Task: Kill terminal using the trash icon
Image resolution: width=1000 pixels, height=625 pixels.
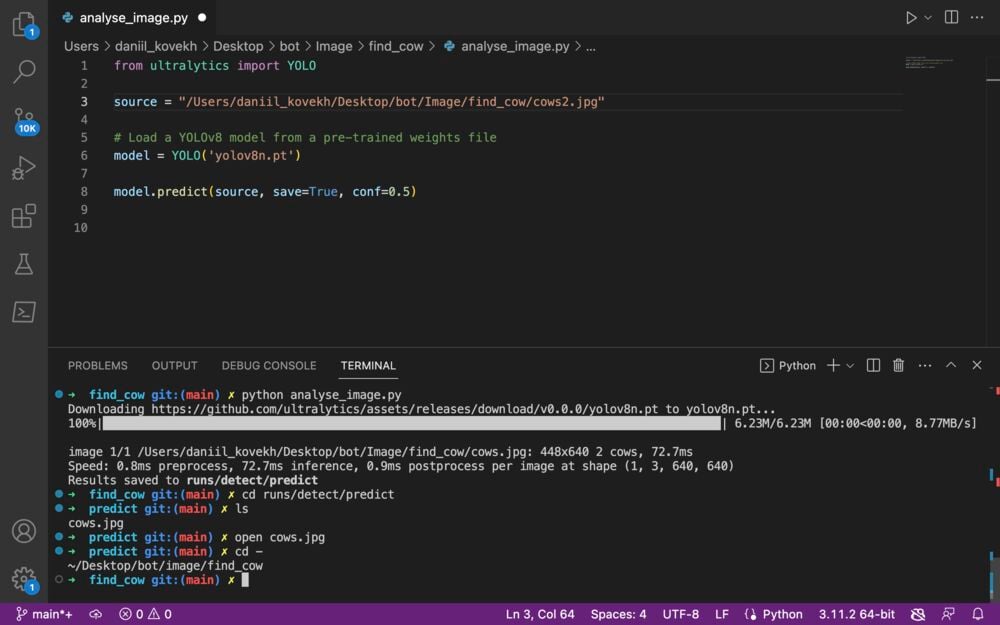Action: 898,366
